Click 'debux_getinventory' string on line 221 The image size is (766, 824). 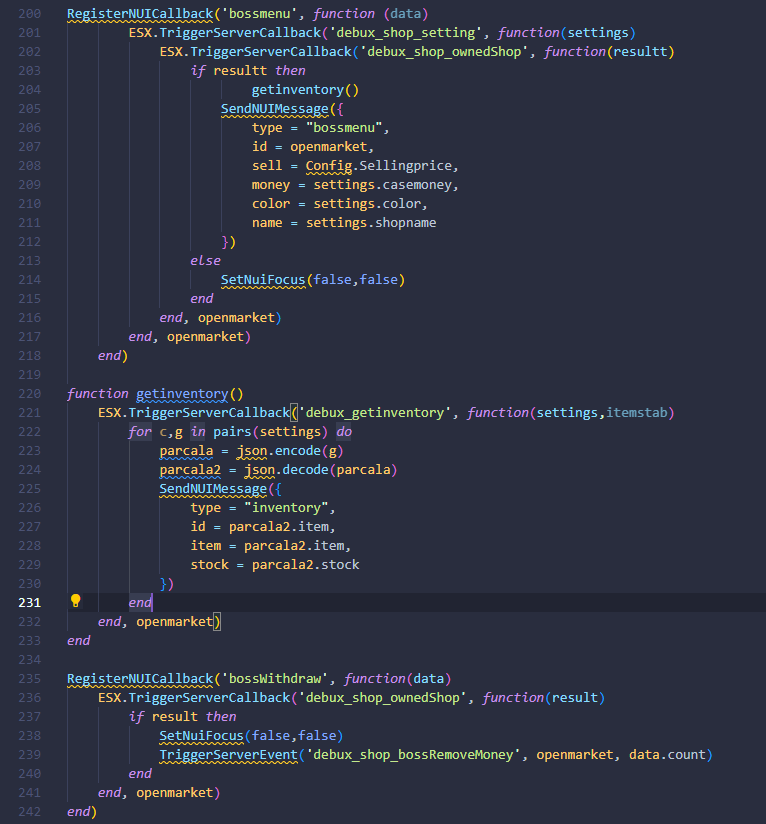(375, 413)
